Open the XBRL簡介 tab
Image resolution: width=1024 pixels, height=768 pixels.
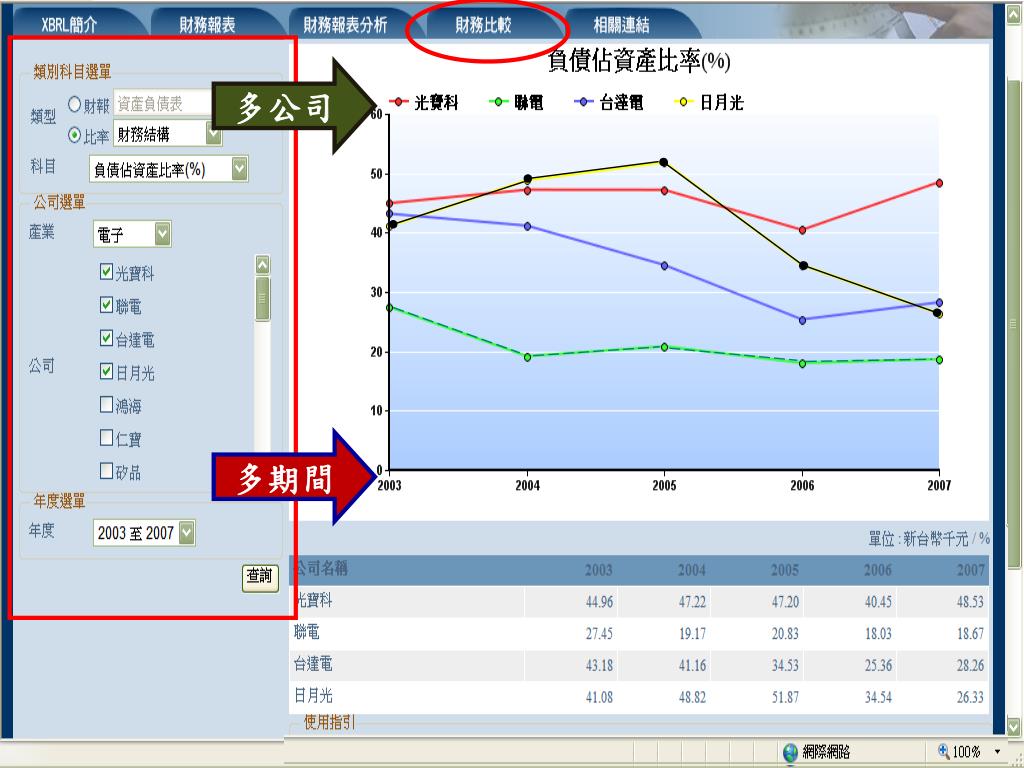69,25
